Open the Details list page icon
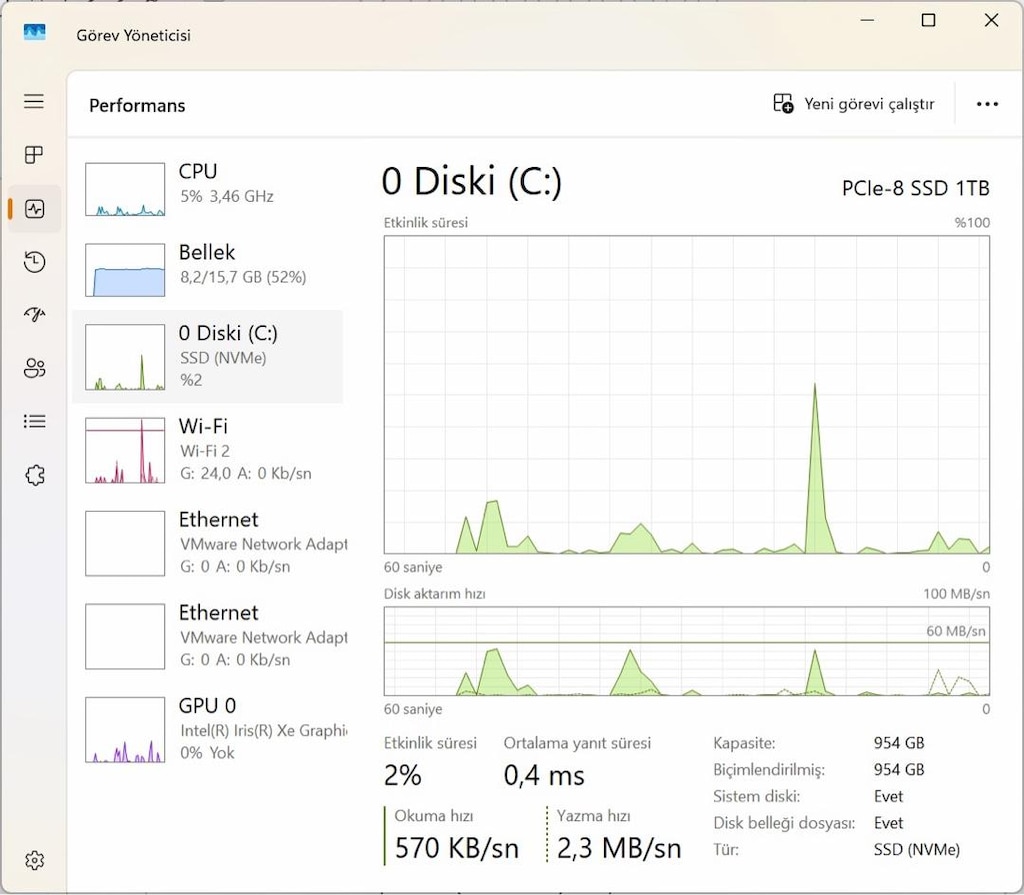 click(34, 421)
